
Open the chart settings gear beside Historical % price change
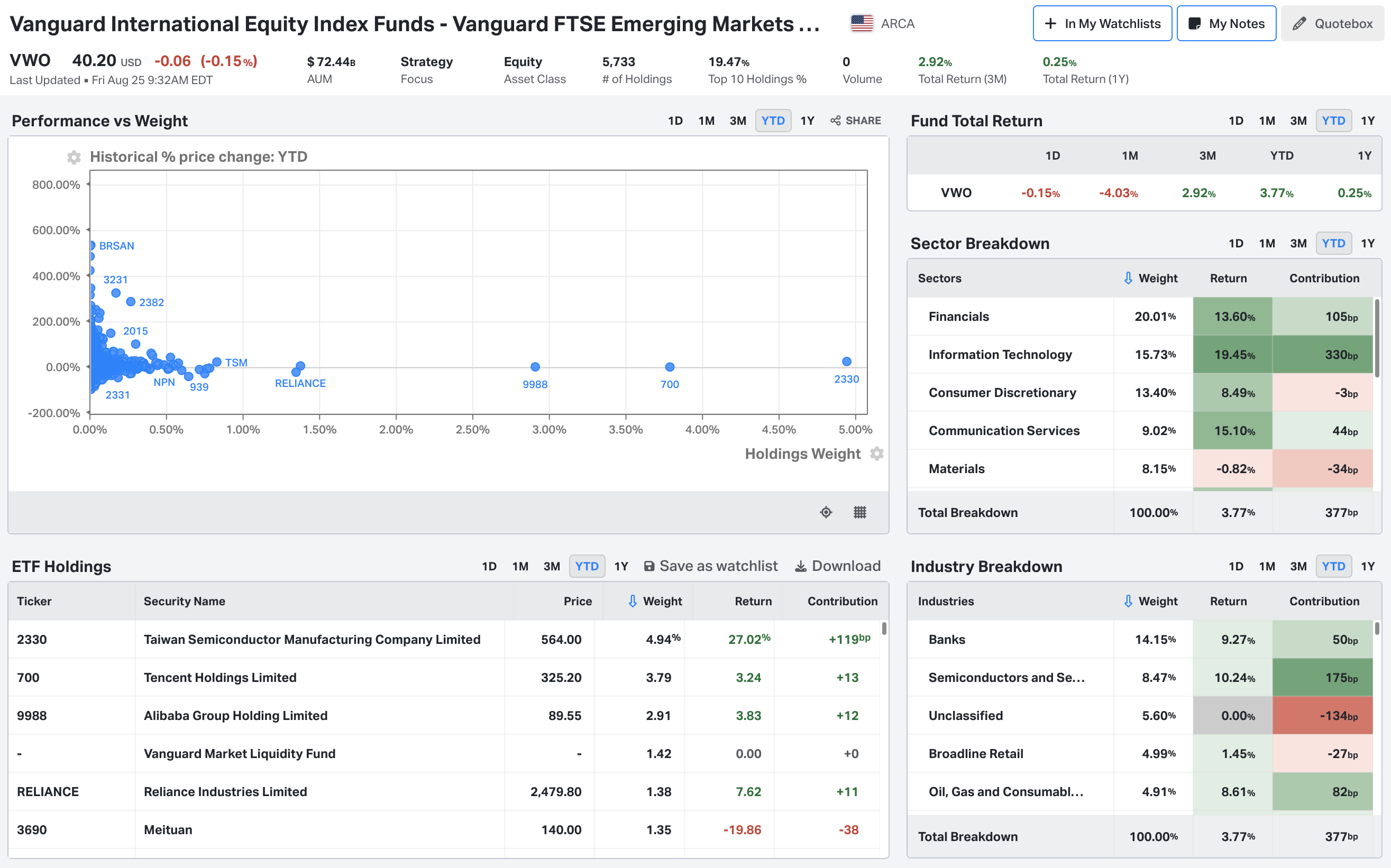pos(74,158)
